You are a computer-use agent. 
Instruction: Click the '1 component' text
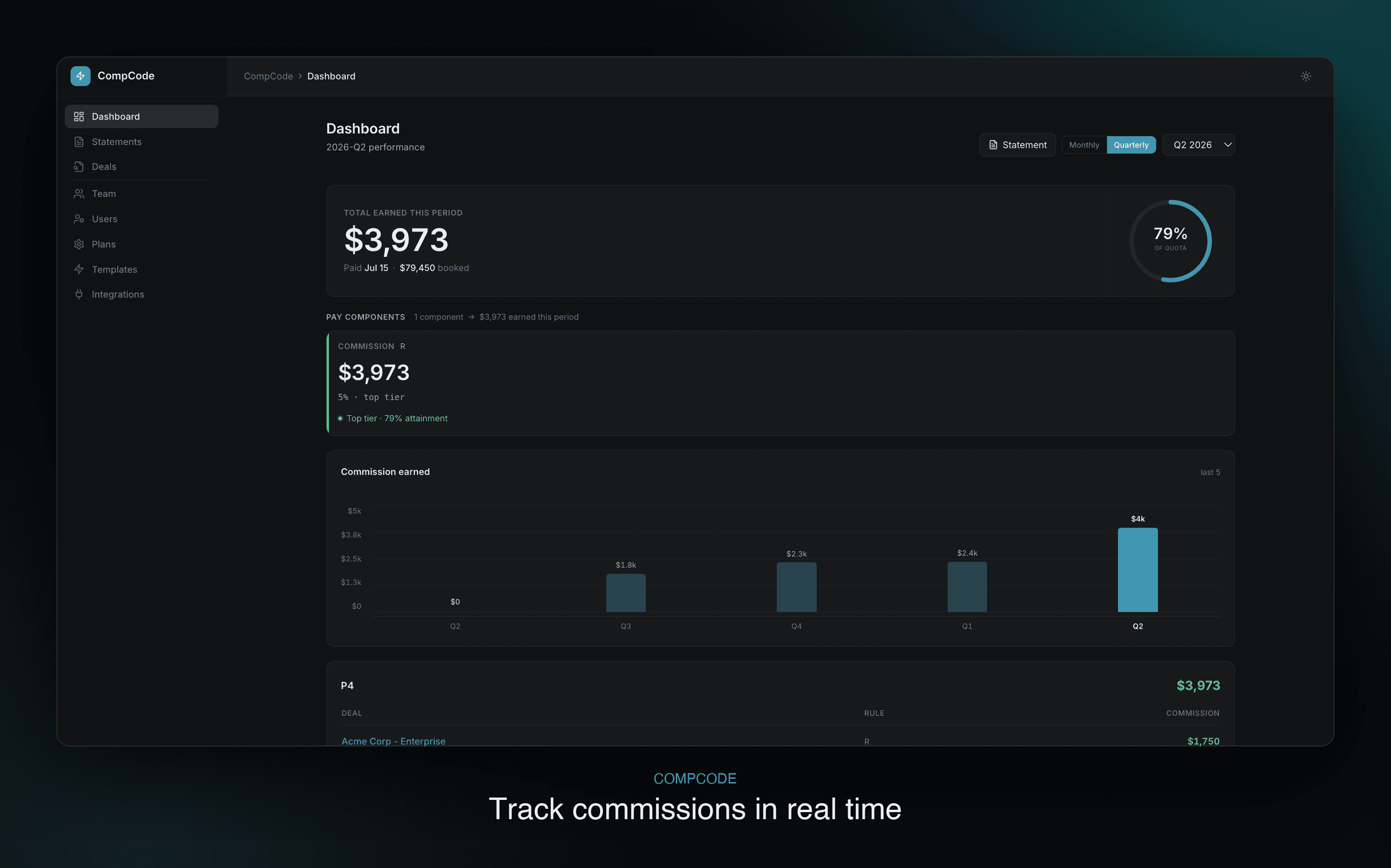(438, 317)
